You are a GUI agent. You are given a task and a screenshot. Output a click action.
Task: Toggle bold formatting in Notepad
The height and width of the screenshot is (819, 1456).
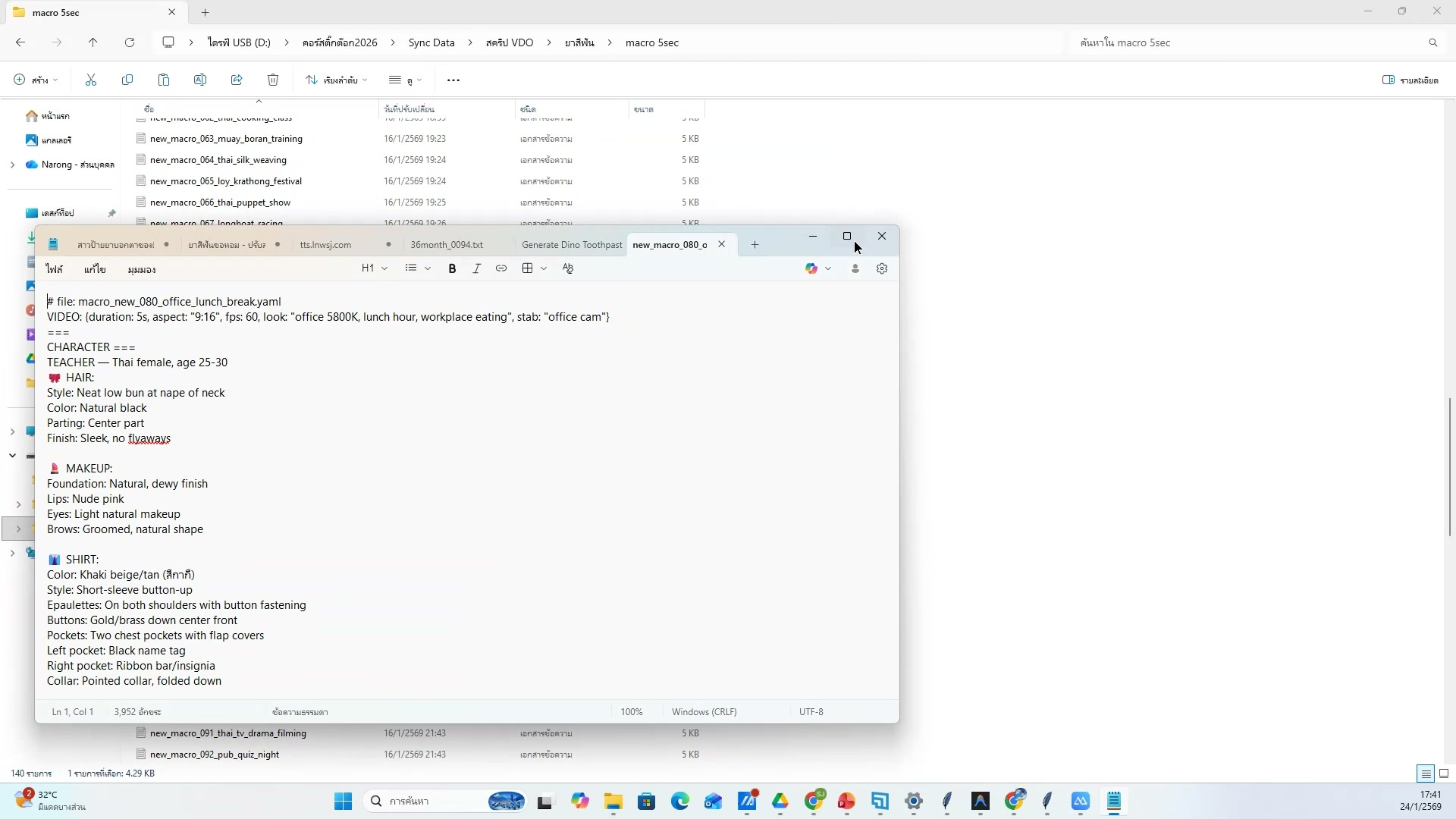coord(452,268)
